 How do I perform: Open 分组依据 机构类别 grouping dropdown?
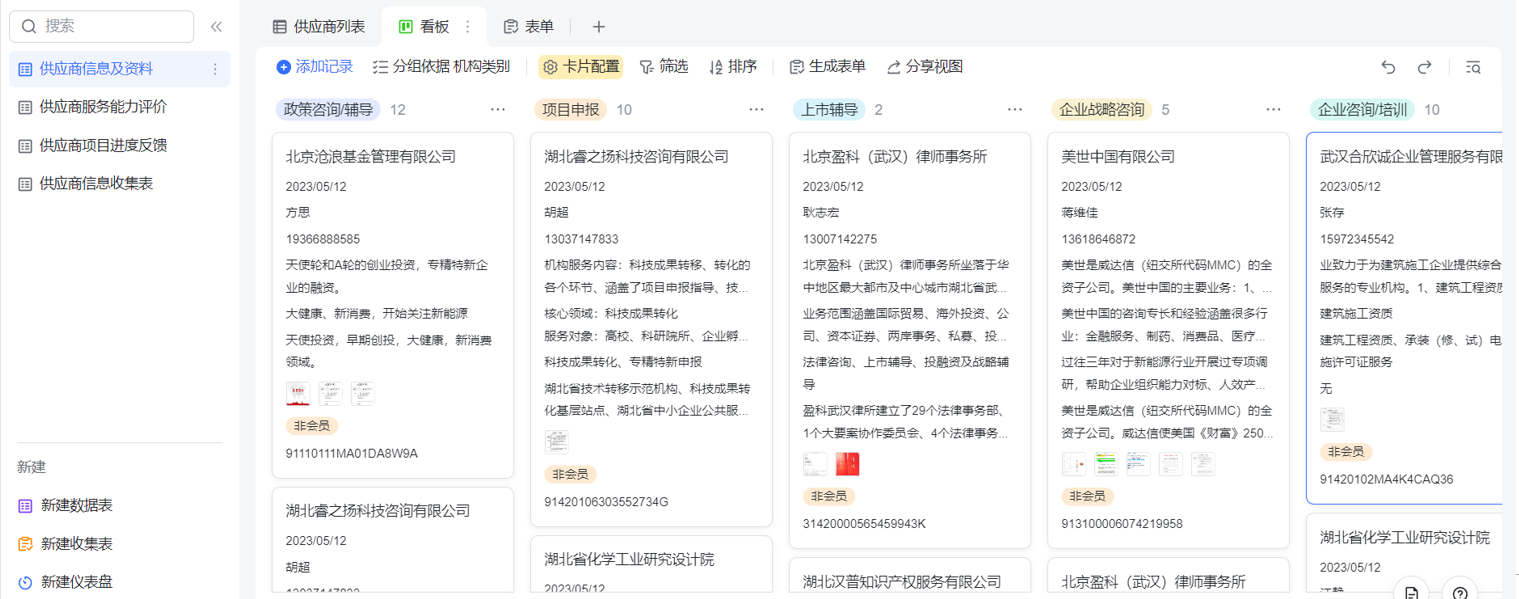(x=441, y=67)
